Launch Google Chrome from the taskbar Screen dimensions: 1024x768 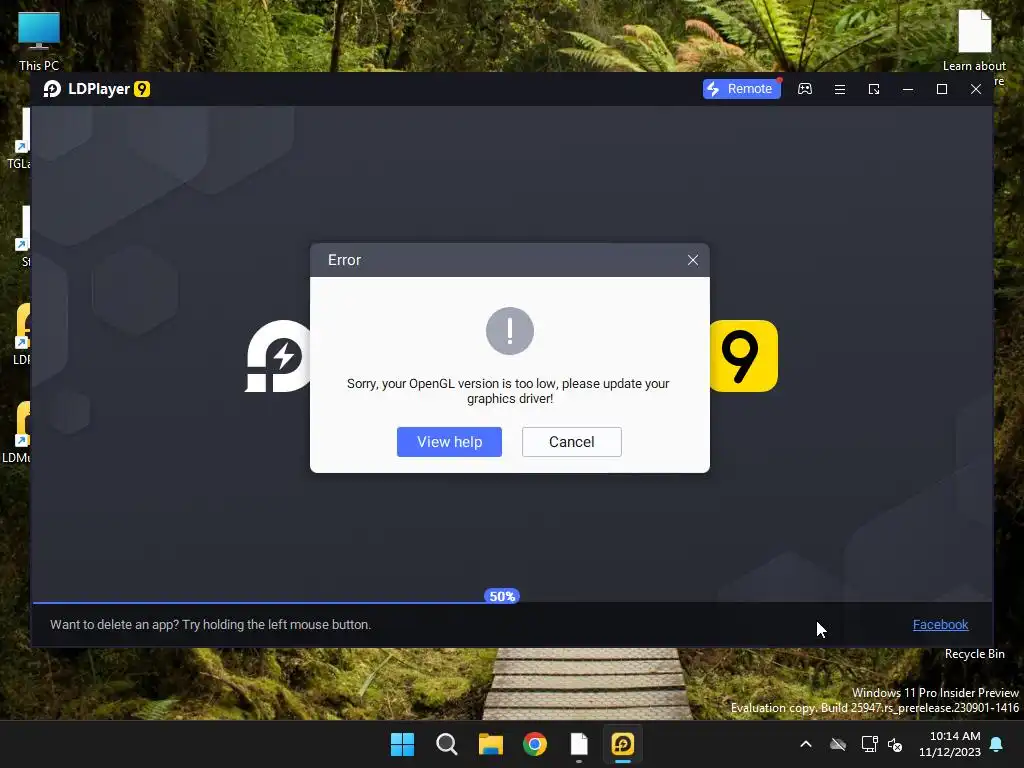pos(535,744)
